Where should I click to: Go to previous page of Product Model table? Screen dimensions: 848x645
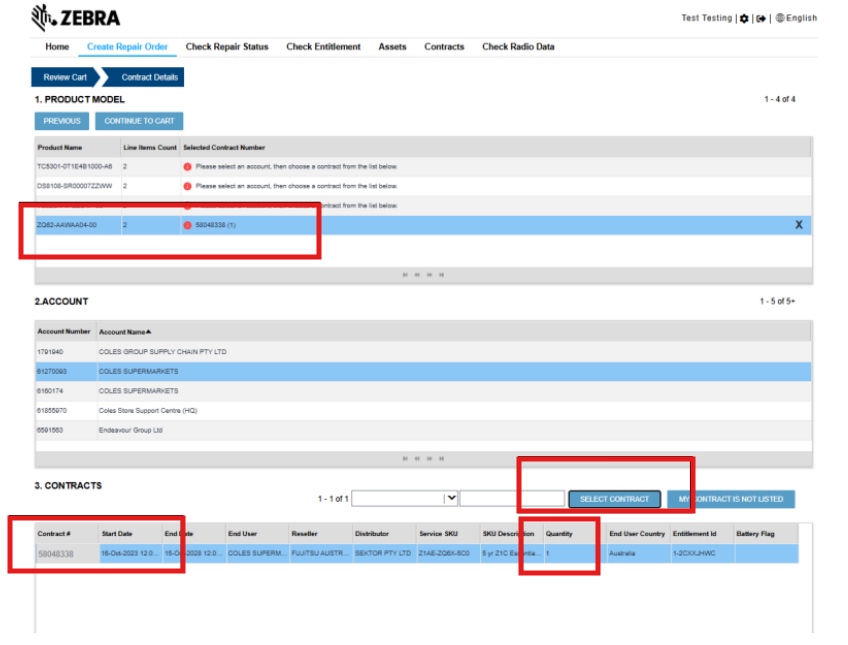pos(418,275)
